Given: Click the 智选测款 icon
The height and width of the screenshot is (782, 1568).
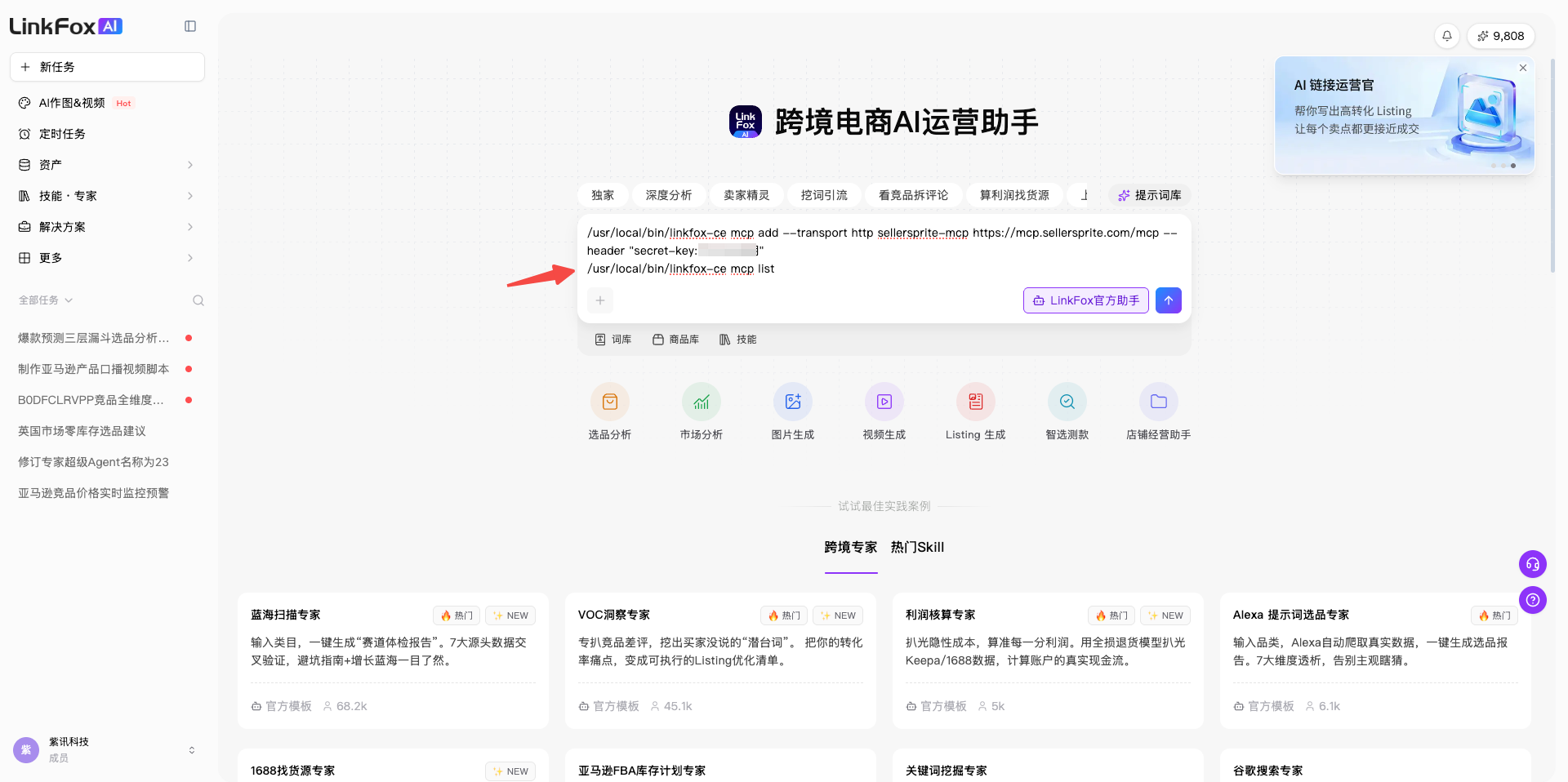Looking at the screenshot, I should coord(1067,402).
